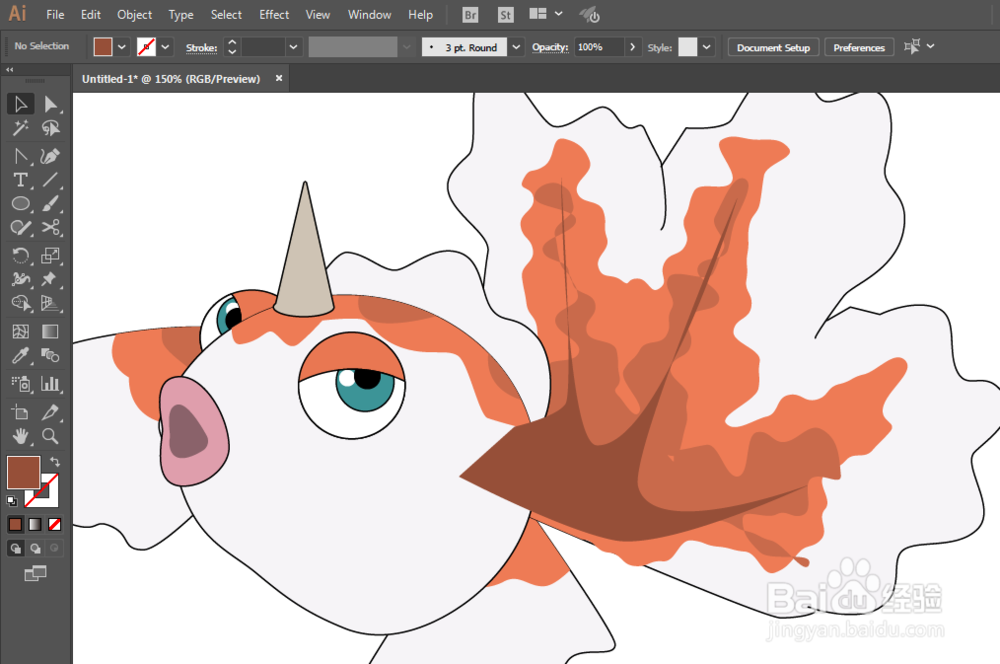Screen dimensions: 1000x664
Task: Open Adobe Stock (St) button
Action: tap(505, 15)
